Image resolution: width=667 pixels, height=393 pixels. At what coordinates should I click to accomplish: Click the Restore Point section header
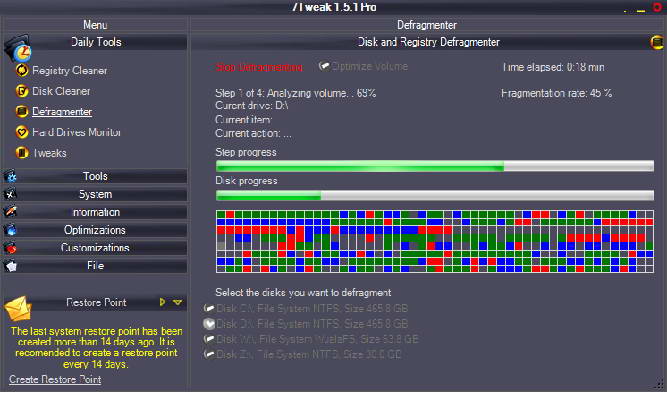96,302
